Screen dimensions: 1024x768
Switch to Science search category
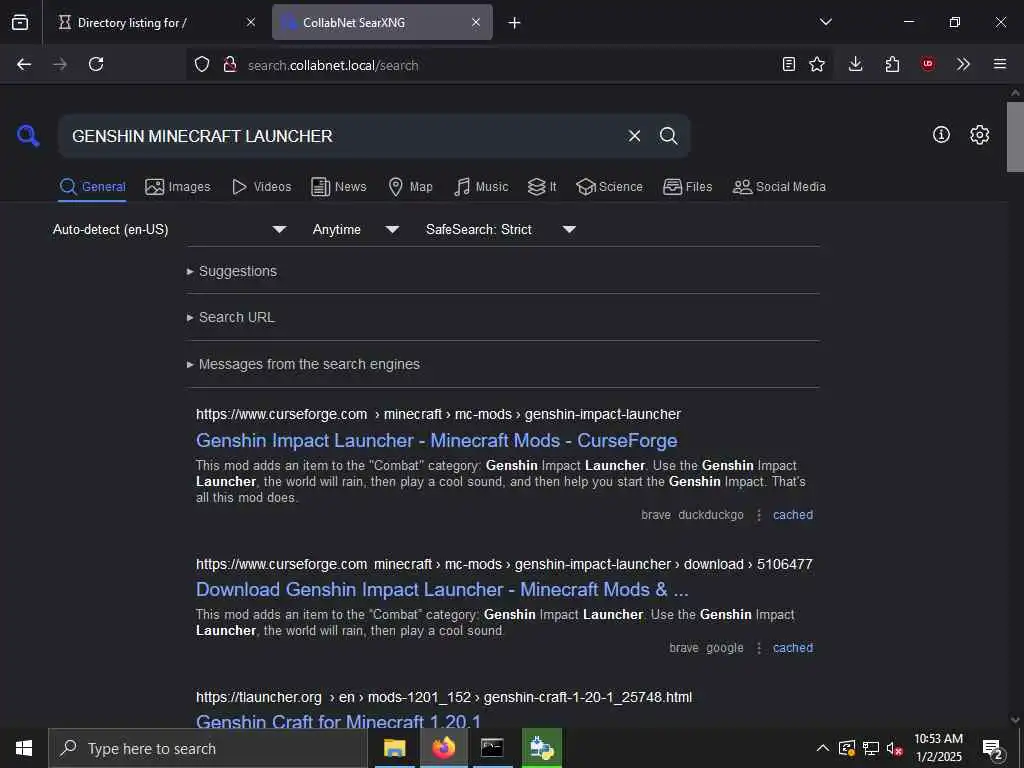pyautogui.click(x=609, y=187)
